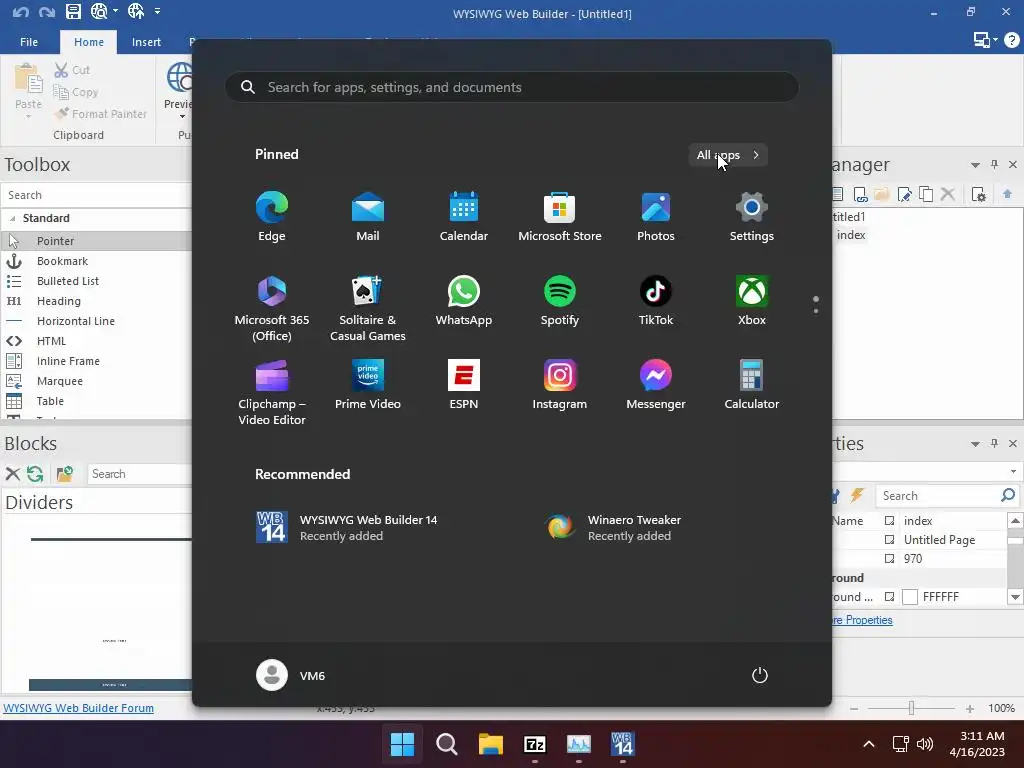Open TikTok
The image size is (1024, 768).
click(656, 301)
